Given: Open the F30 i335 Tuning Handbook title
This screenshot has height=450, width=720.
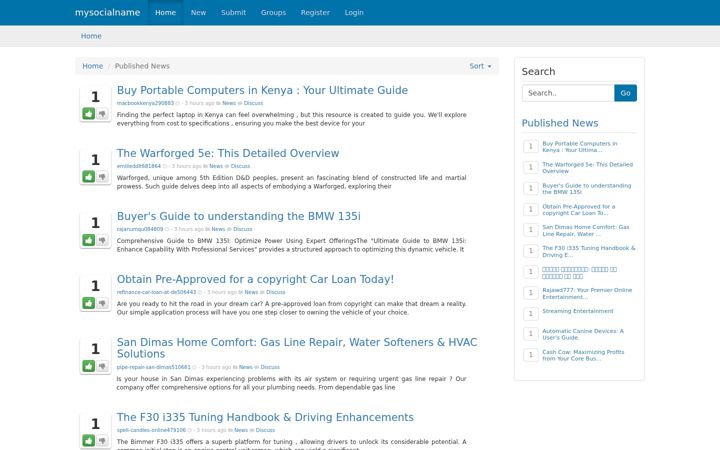Looking at the screenshot, I should 265,417.
